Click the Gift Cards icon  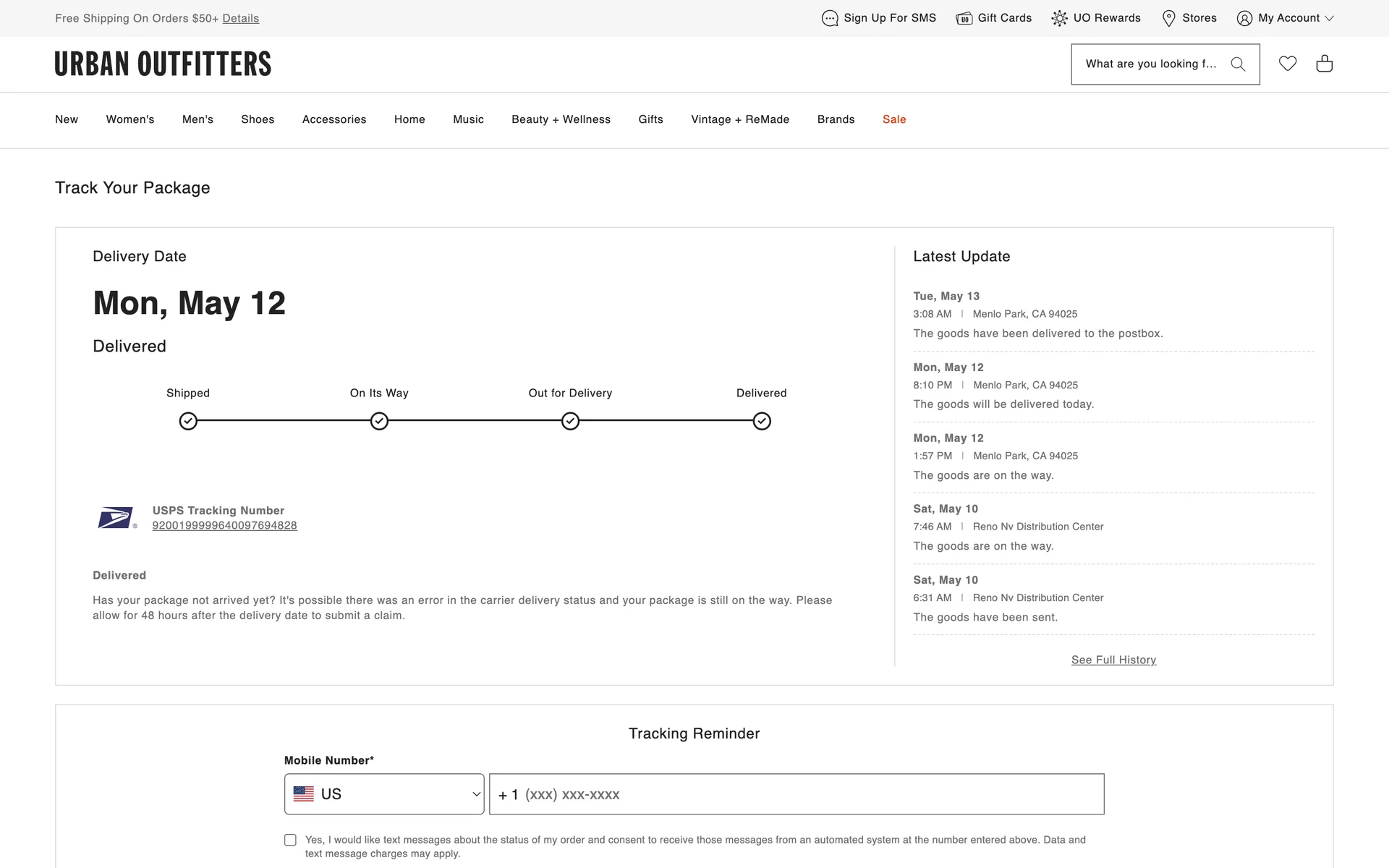pyautogui.click(x=964, y=18)
